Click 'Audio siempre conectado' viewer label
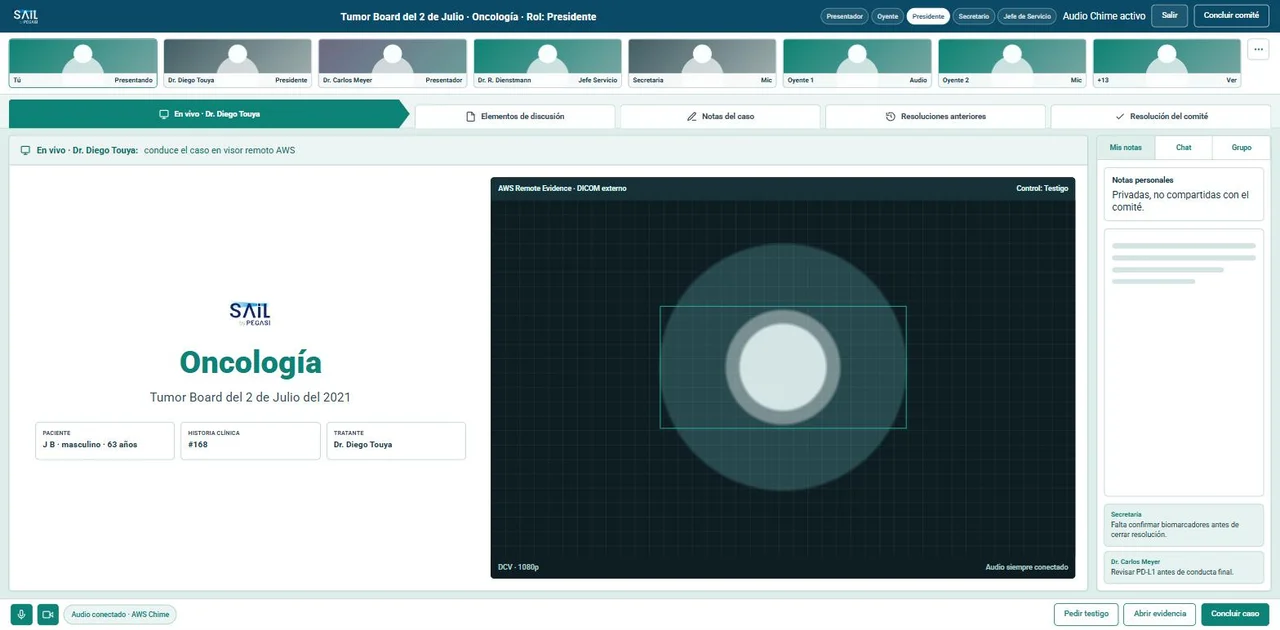 tap(1027, 567)
